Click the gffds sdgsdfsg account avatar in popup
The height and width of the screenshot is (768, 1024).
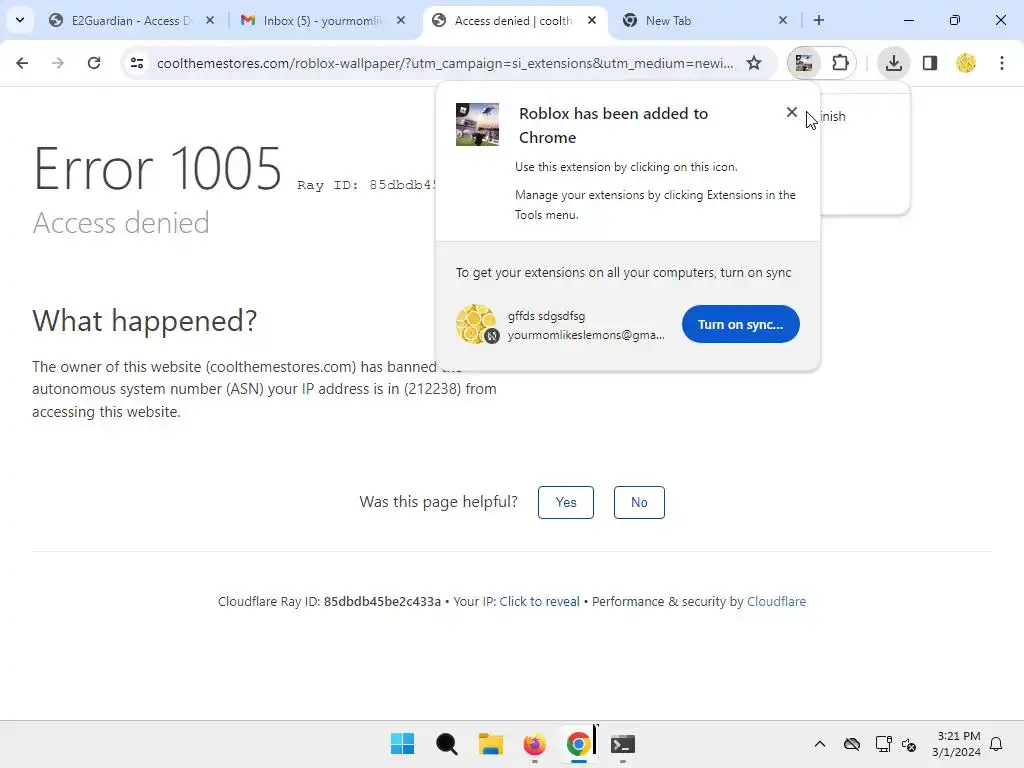click(477, 324)
